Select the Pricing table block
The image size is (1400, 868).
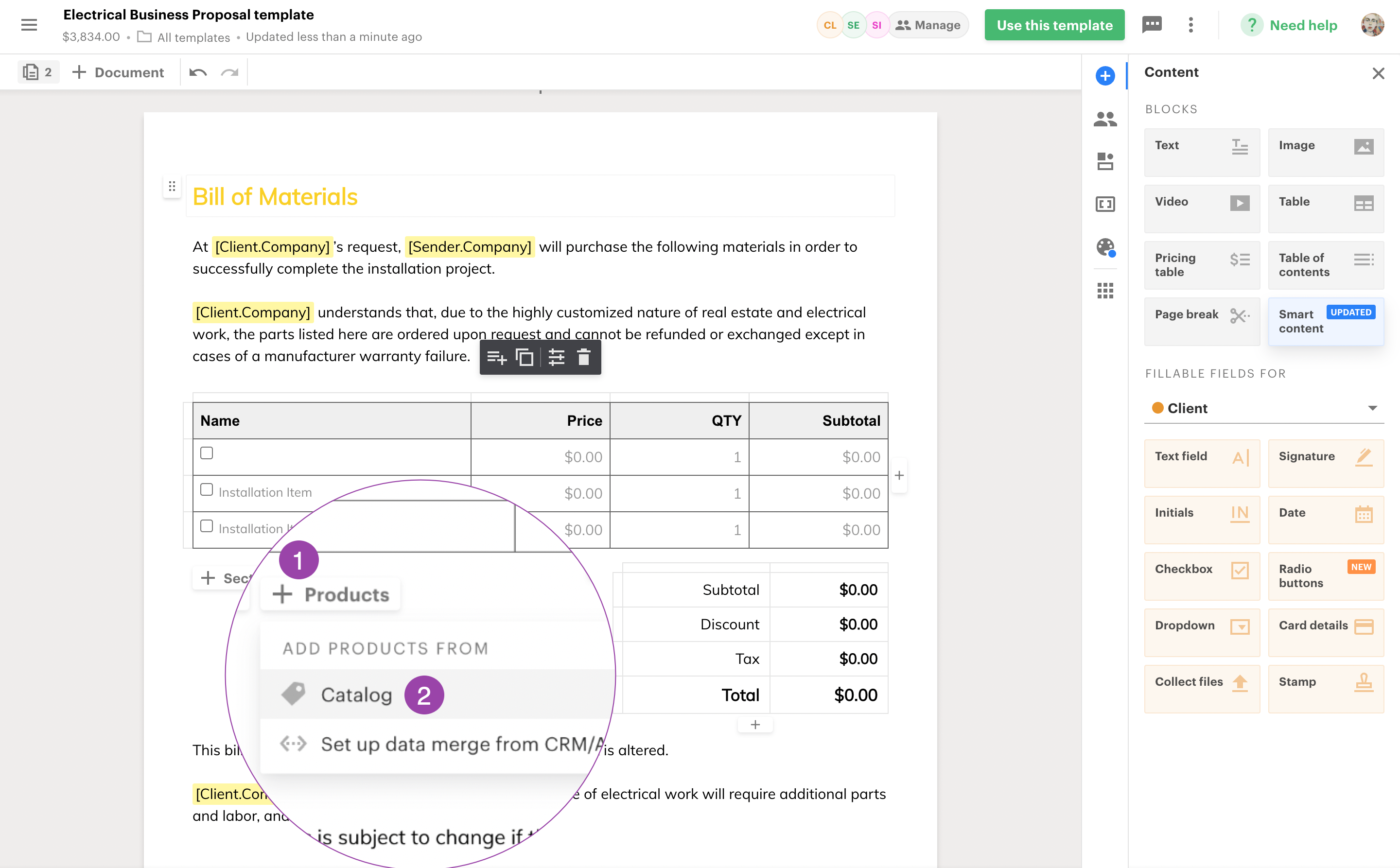pyautogui.click(x=1202, y=265)
